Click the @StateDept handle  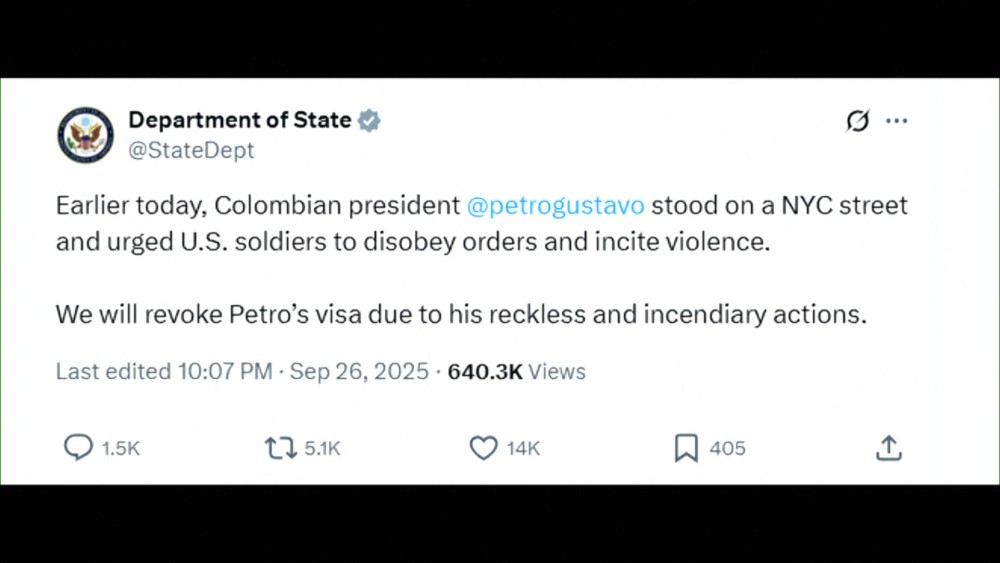pos(191,151)
